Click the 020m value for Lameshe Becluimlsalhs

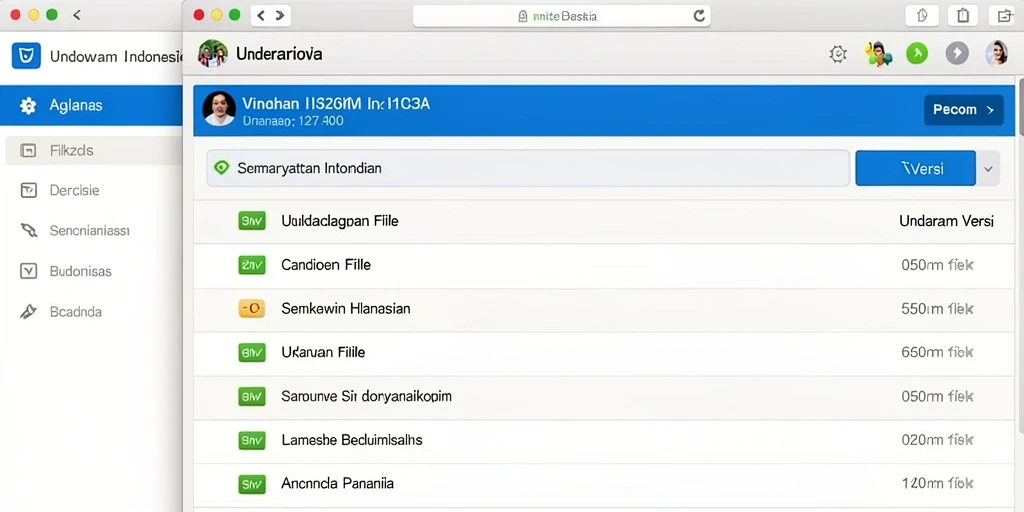pyautogui.click(x=937, y=440)
